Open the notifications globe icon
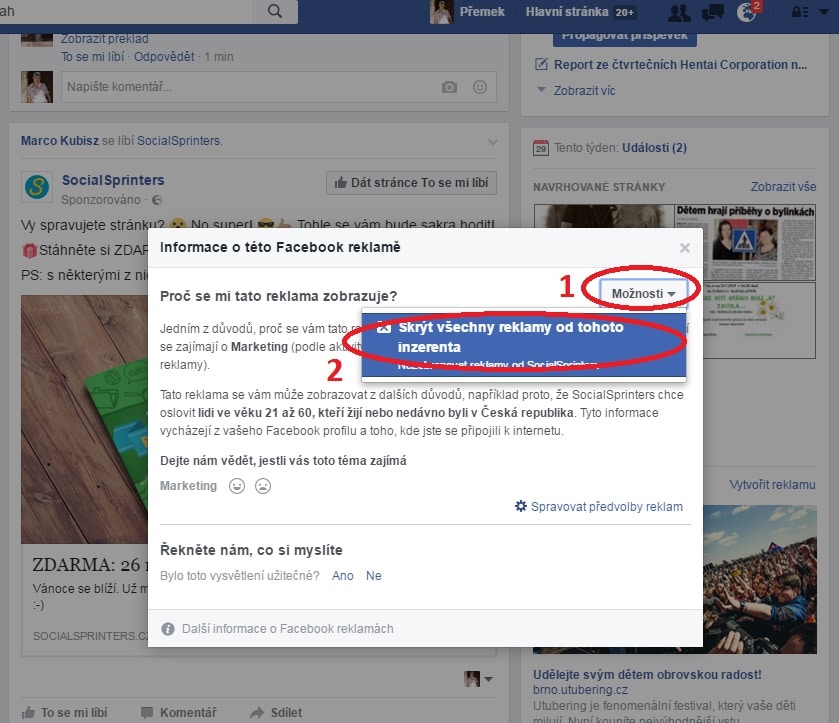This screenshot has height=723, width=839. tap(748, 12)
